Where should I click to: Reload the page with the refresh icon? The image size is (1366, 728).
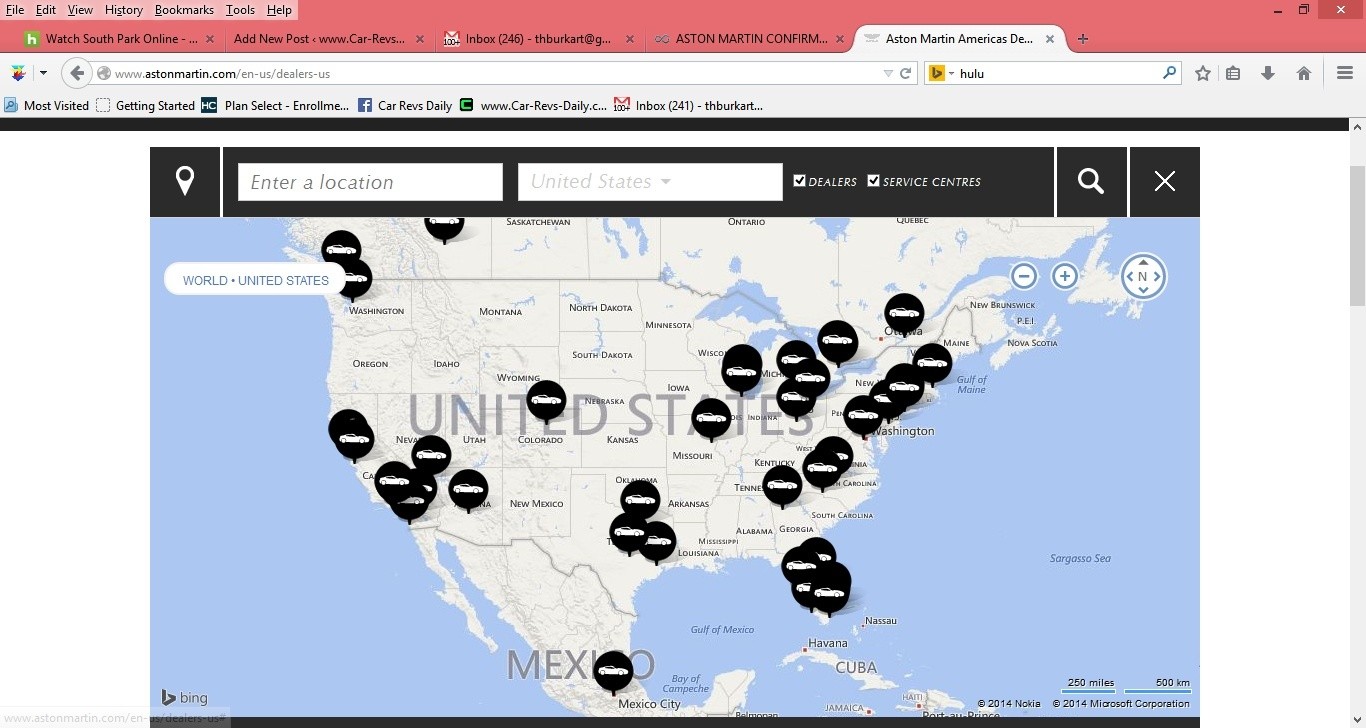pos(906,73)
